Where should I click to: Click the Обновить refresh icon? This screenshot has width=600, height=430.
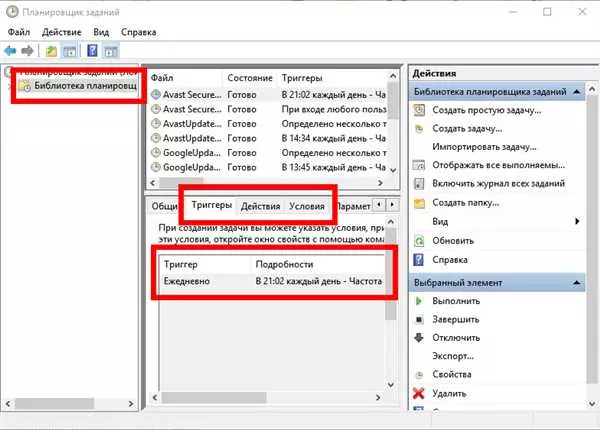click(419, 241)
